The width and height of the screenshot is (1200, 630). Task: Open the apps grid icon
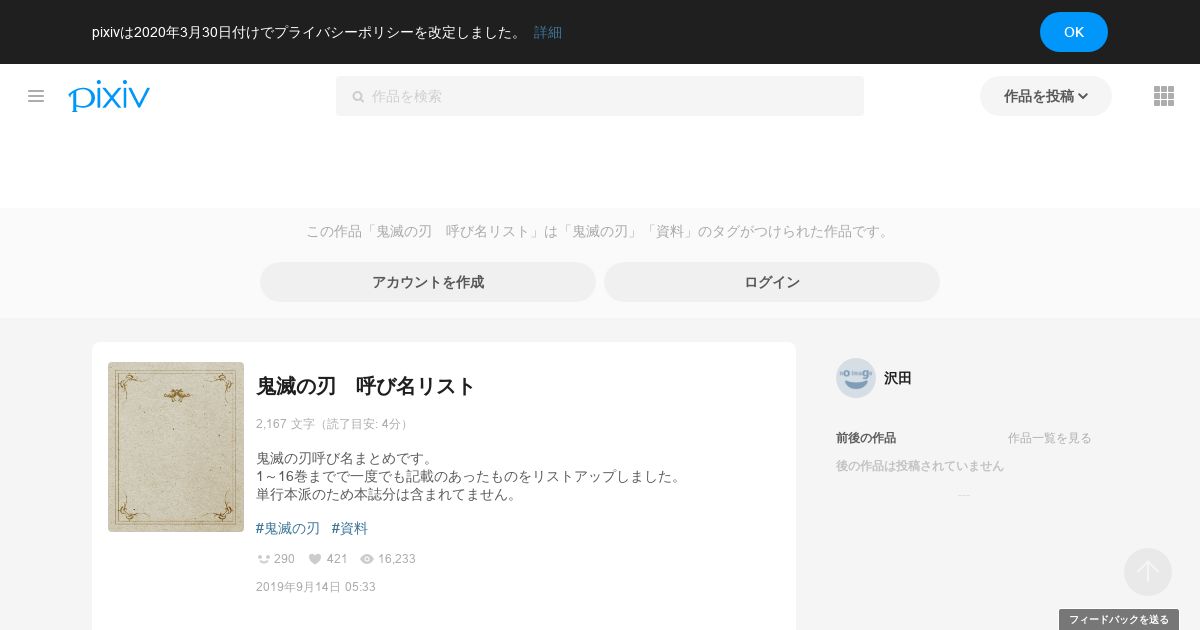(1164, 96)
